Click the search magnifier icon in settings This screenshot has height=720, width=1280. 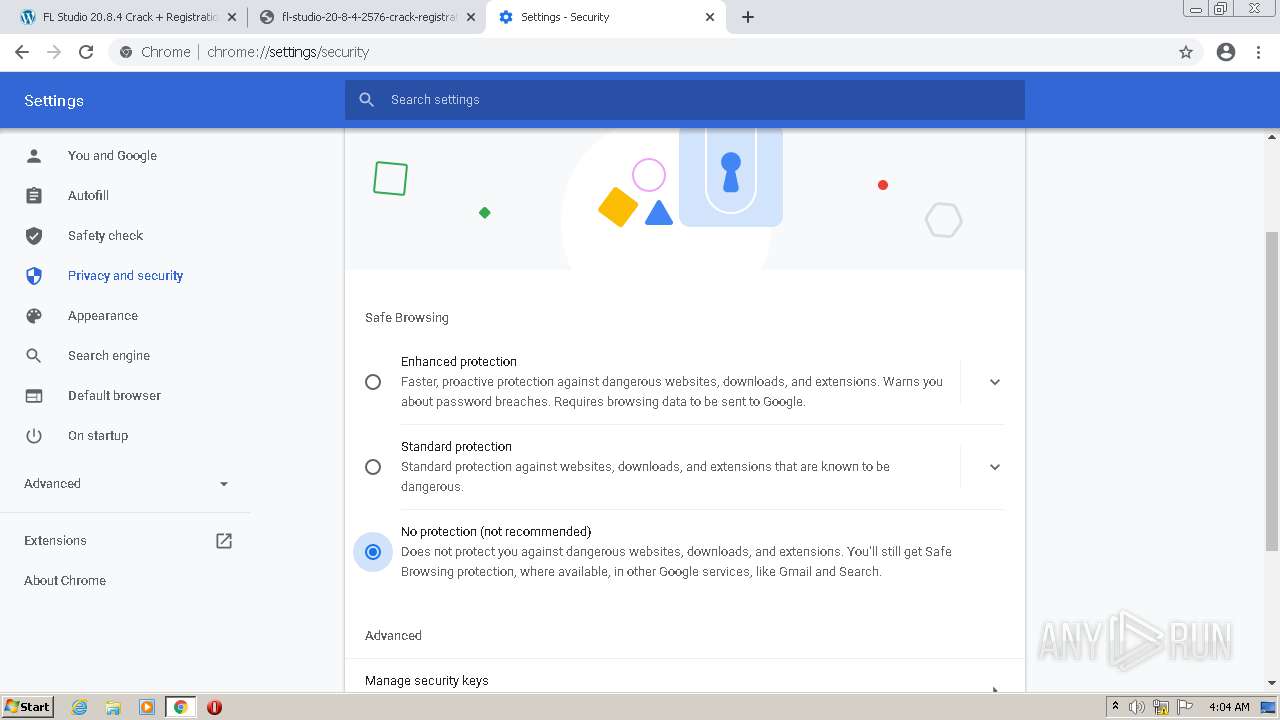click(x=367, y=100)
